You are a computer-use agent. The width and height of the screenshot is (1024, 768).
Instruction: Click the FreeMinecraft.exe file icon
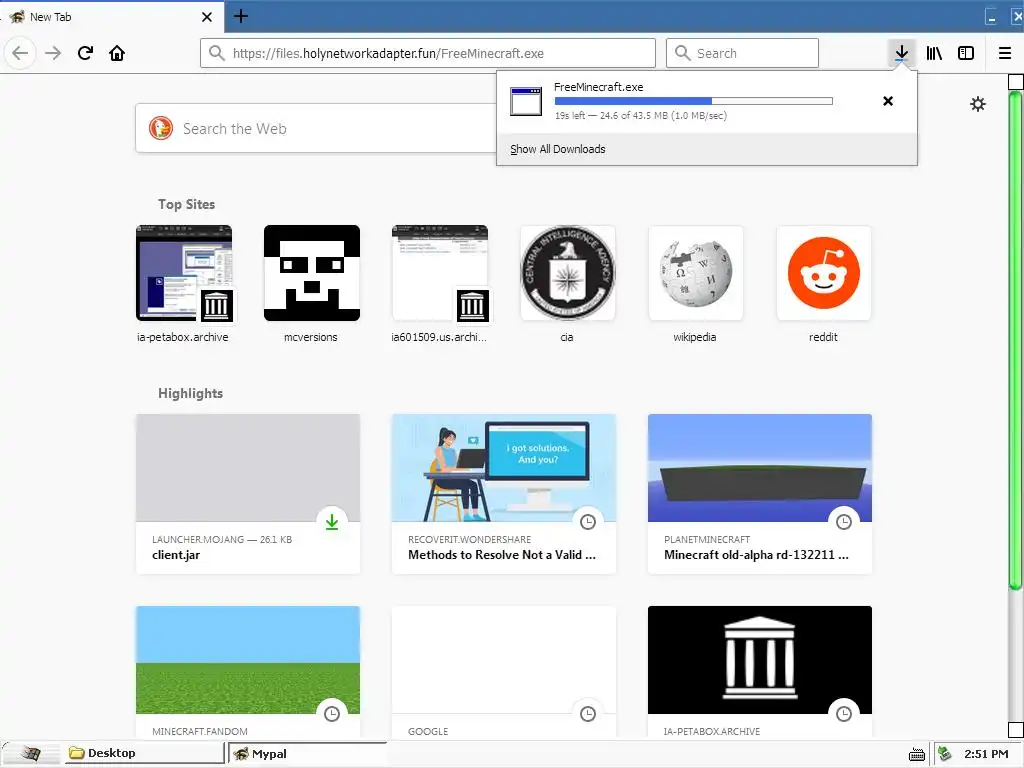526,101
